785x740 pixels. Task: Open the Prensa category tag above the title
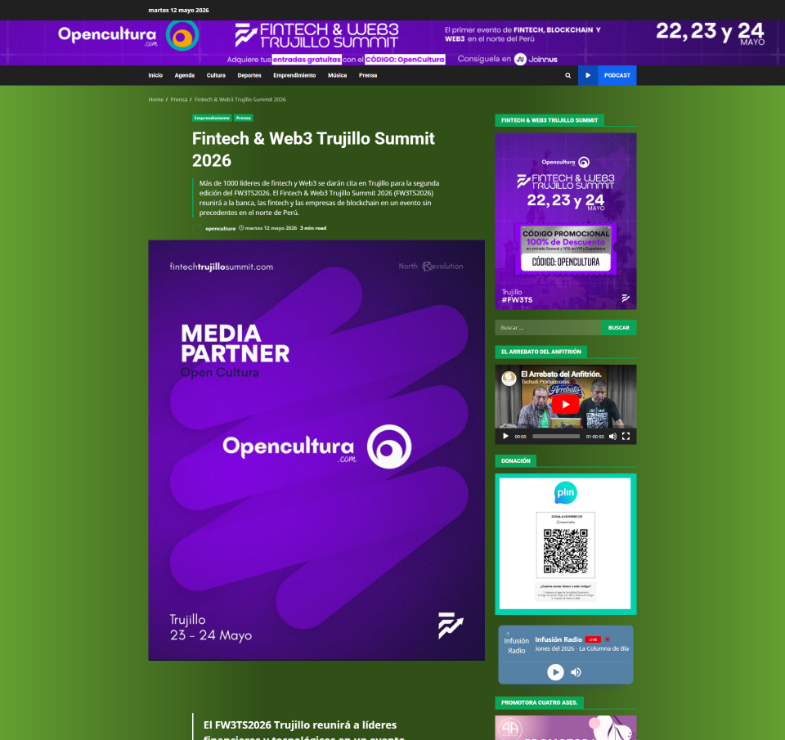[x=243, y=118]
